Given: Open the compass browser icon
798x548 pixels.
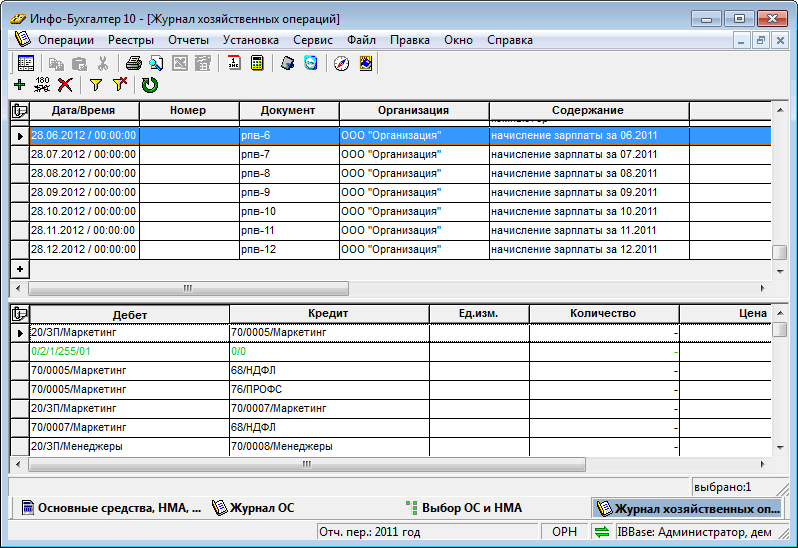Looking at the screenshot, I should pos(341,64).
